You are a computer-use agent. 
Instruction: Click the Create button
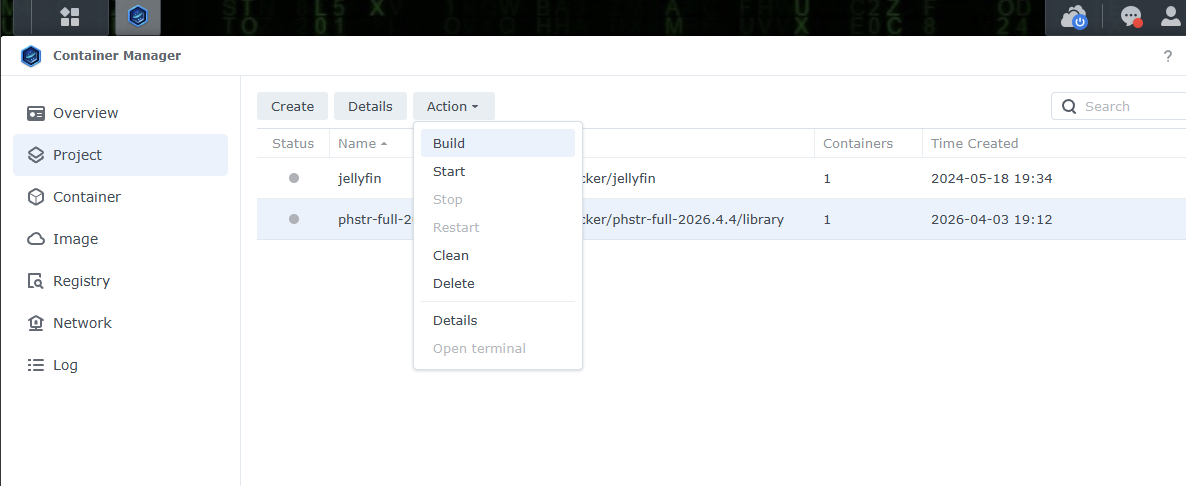tap(292, 107)
